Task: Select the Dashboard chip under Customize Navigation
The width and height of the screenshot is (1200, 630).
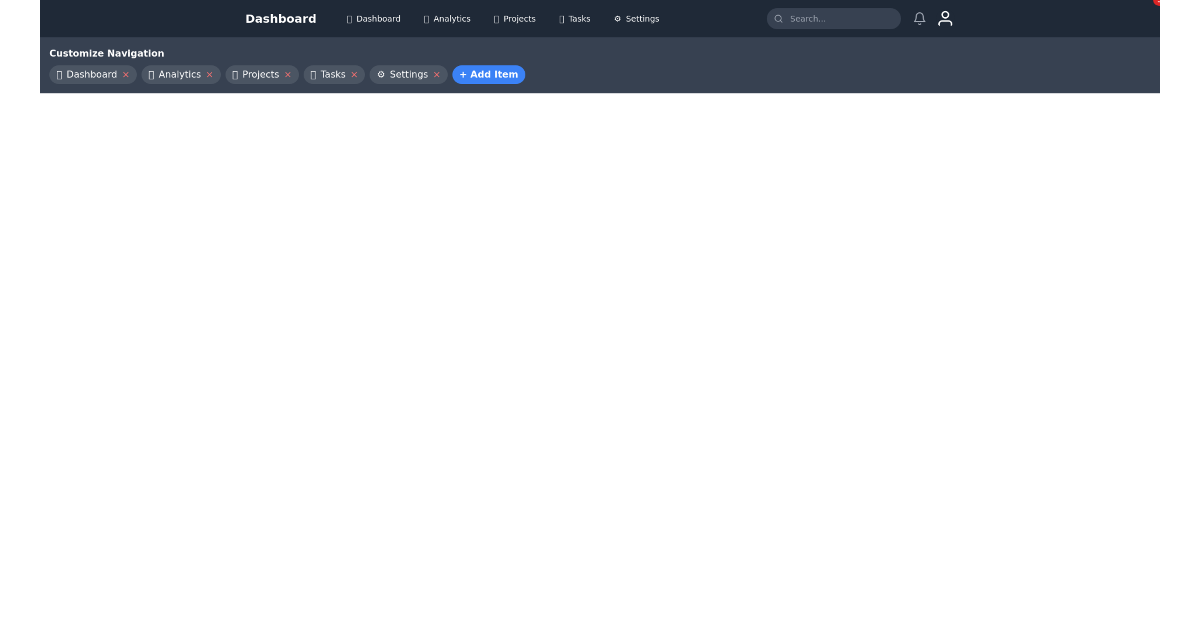Action: click(88, 74)
